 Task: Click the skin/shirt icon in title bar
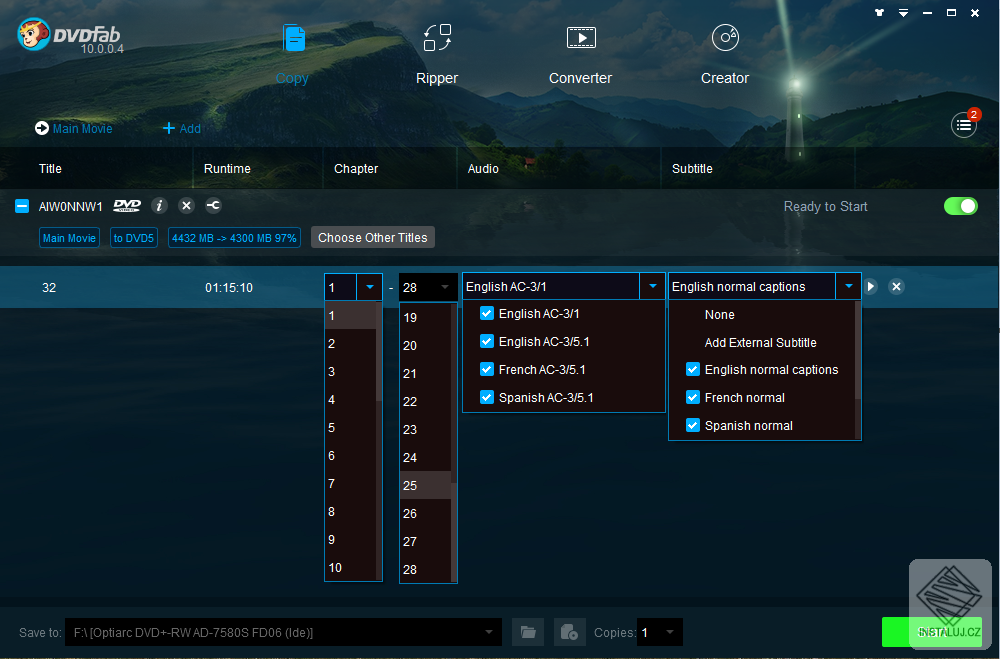(879, 12)
